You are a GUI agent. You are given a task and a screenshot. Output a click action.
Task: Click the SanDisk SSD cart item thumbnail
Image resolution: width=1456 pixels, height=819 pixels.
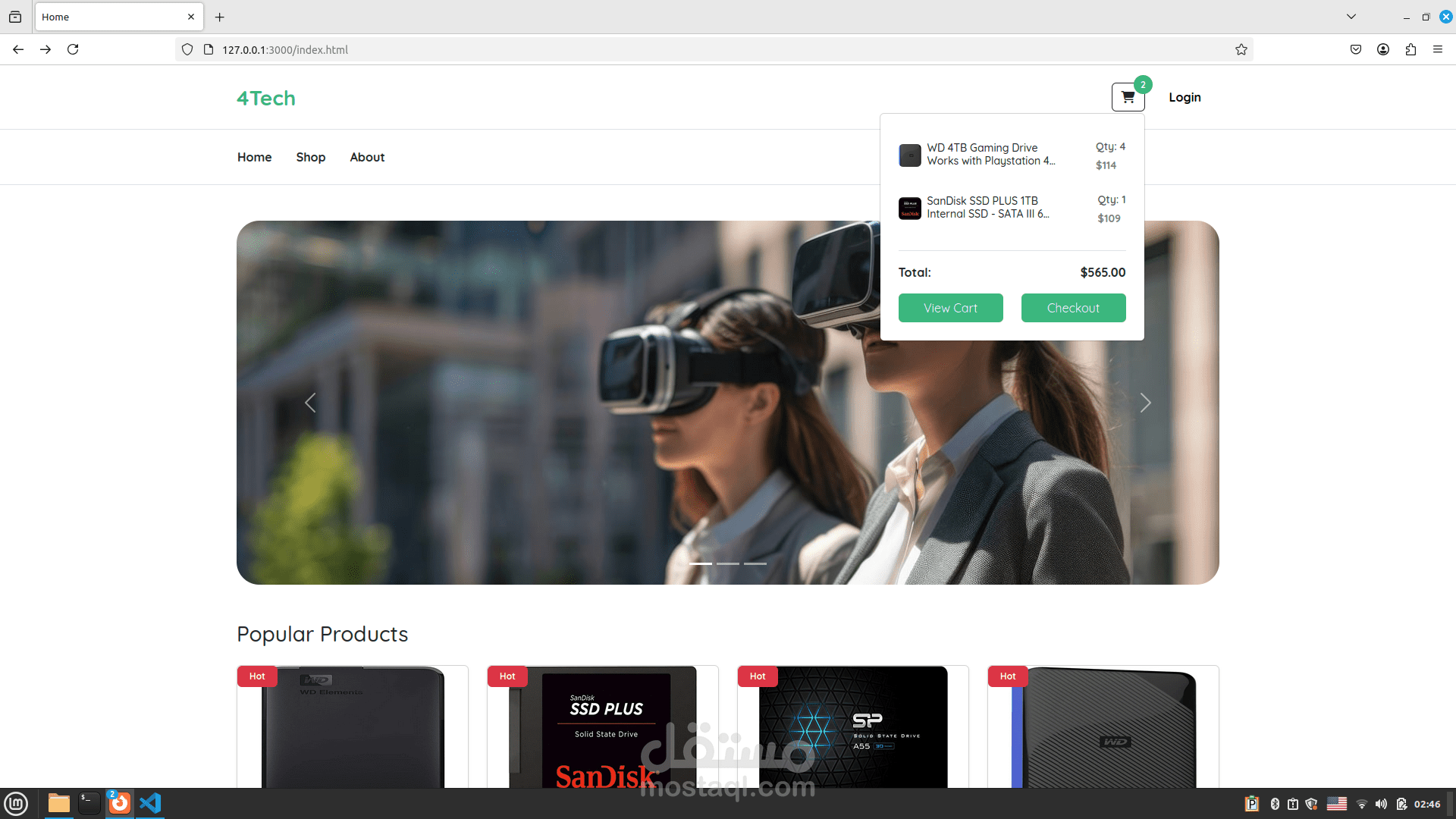(910, 208)
